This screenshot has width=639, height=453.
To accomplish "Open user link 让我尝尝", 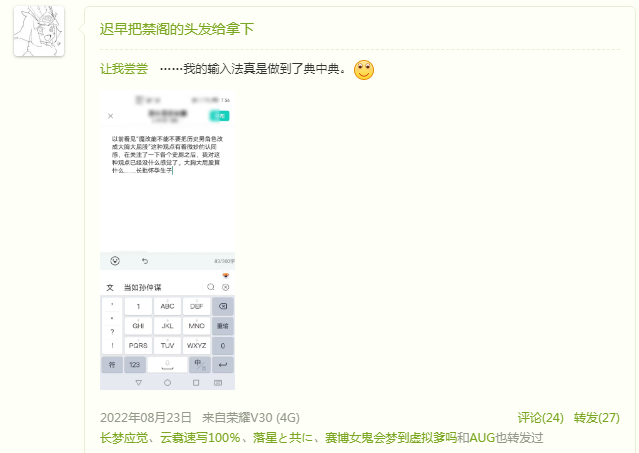I will 124,69.
